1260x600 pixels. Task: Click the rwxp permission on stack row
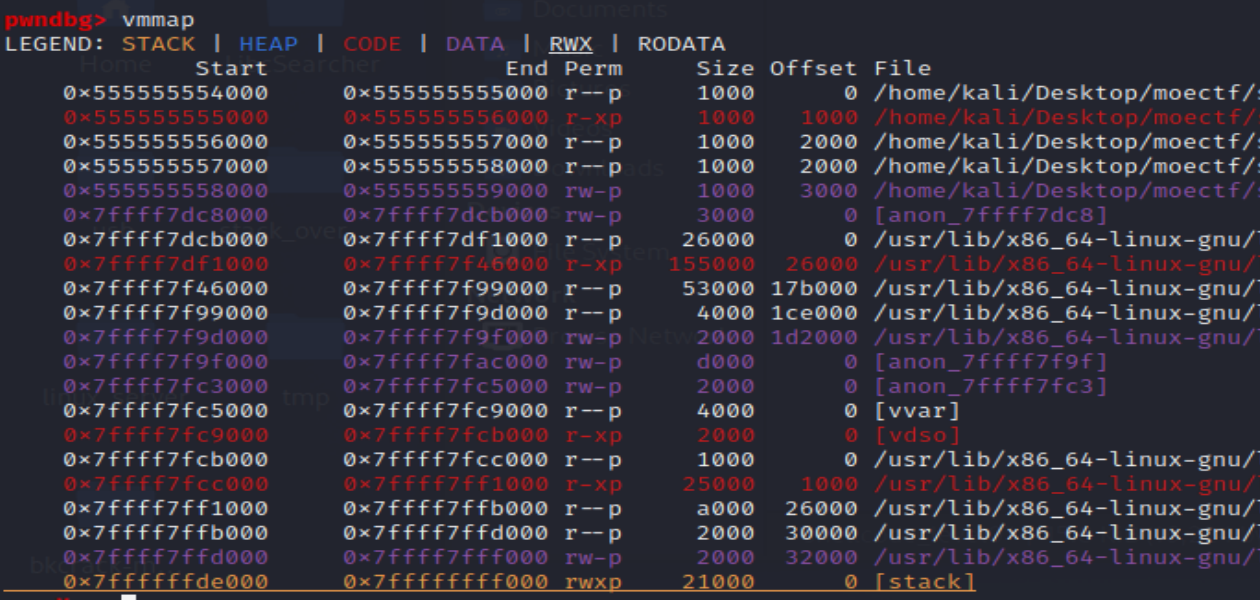tap(593, 582)
